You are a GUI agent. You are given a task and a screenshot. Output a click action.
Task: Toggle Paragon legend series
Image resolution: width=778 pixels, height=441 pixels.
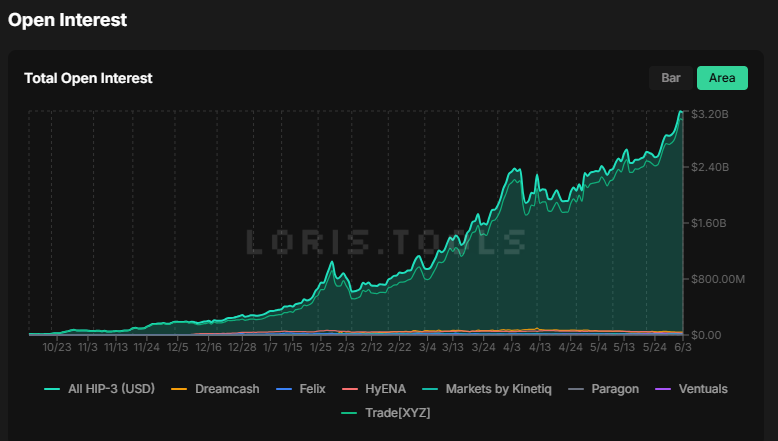click(603, 389)
